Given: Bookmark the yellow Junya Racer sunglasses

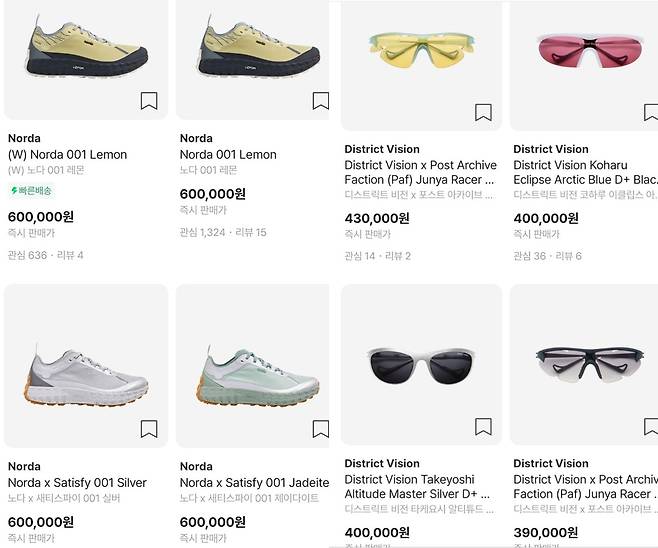Looking at the screenshot, I should point(483,112).
